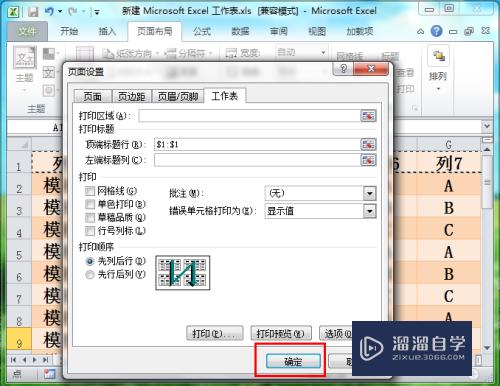Click the macro record icon in status bar
This screenshot has height=386, width=500.
pos(49,374)
